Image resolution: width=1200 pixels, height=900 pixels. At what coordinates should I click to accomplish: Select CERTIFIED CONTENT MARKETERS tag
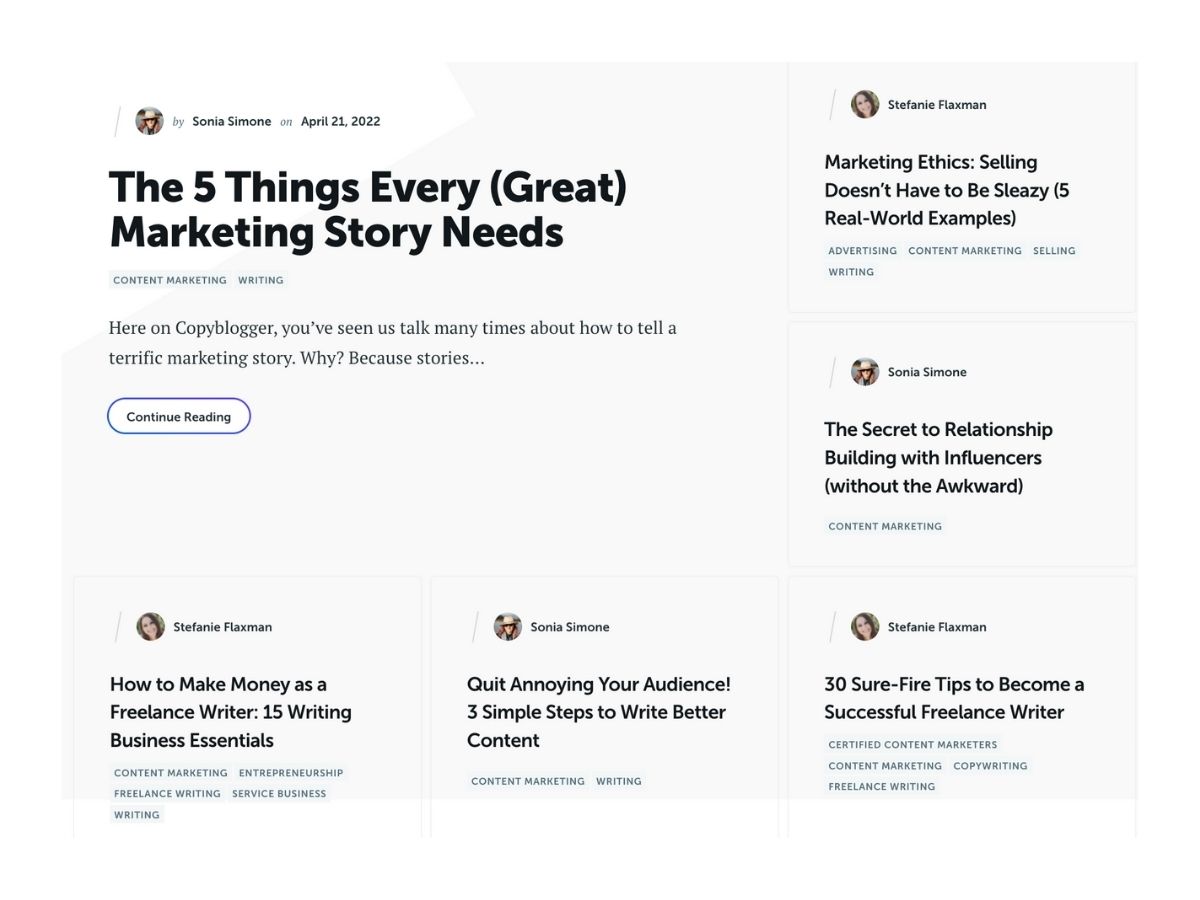point(913,745)
